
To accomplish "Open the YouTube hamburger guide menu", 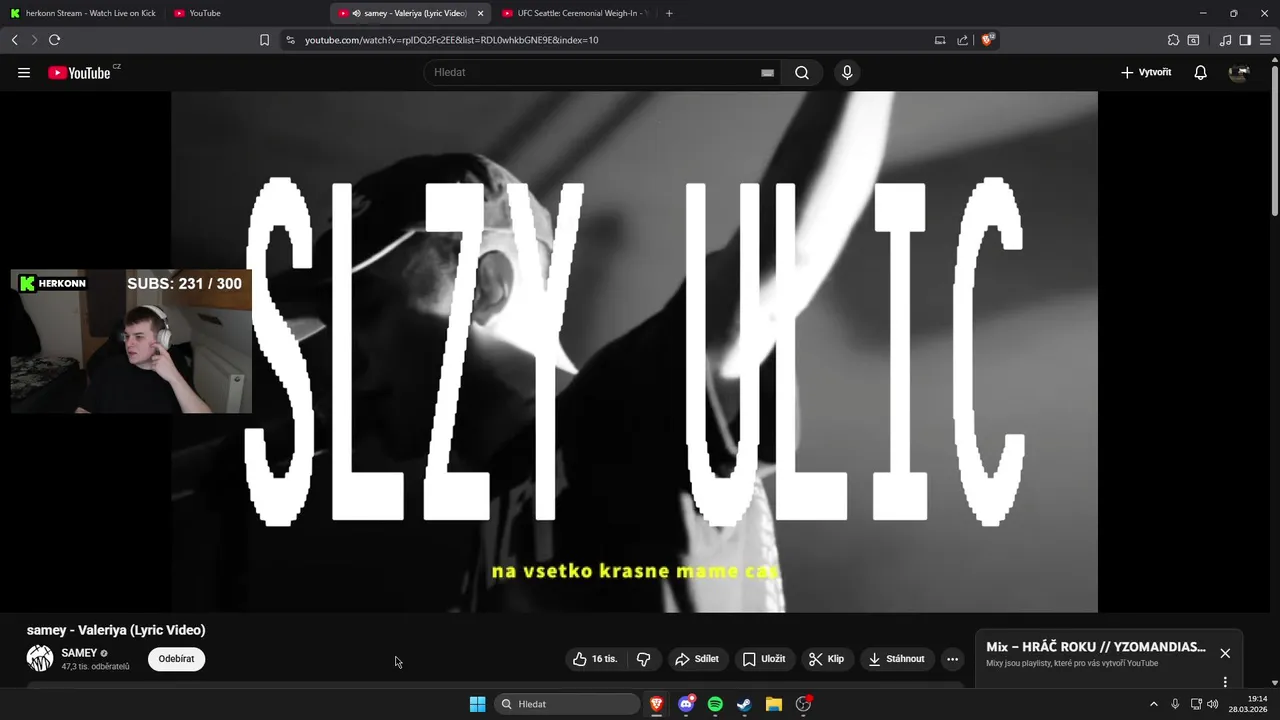I will [24, 72].
